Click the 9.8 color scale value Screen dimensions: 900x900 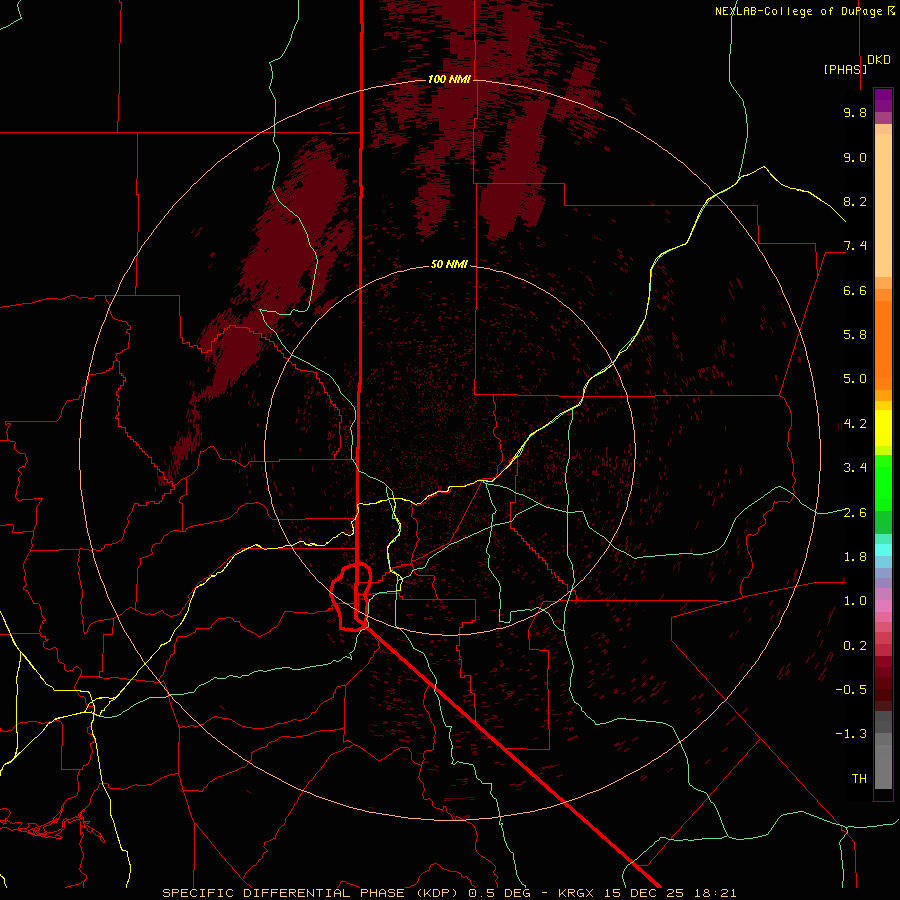[x=855, y=112]
